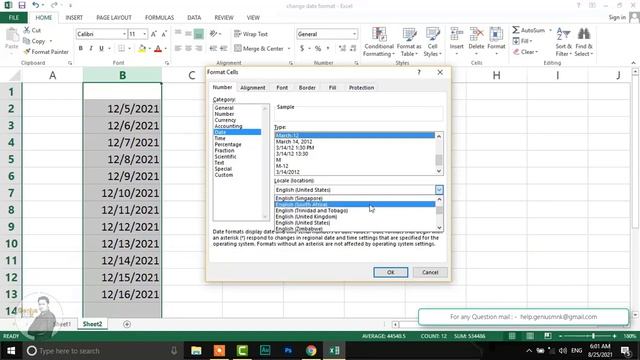640x360 pixels.
Task: Switch to the PAGE LAYOUT ribbon tab
Action: (114, 18)
